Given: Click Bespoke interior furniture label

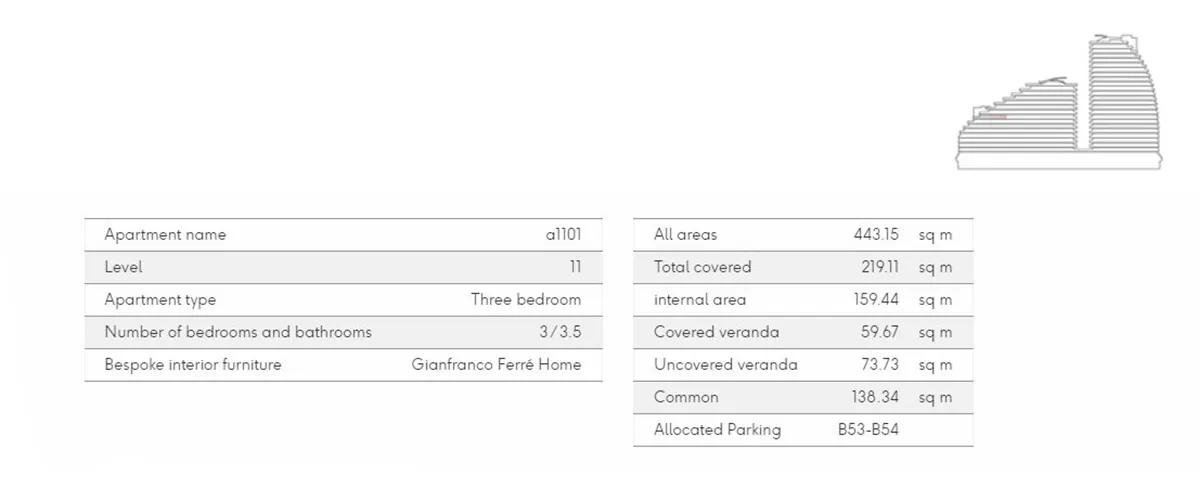Looking at the screenshot, I should (x=193, y=365).
